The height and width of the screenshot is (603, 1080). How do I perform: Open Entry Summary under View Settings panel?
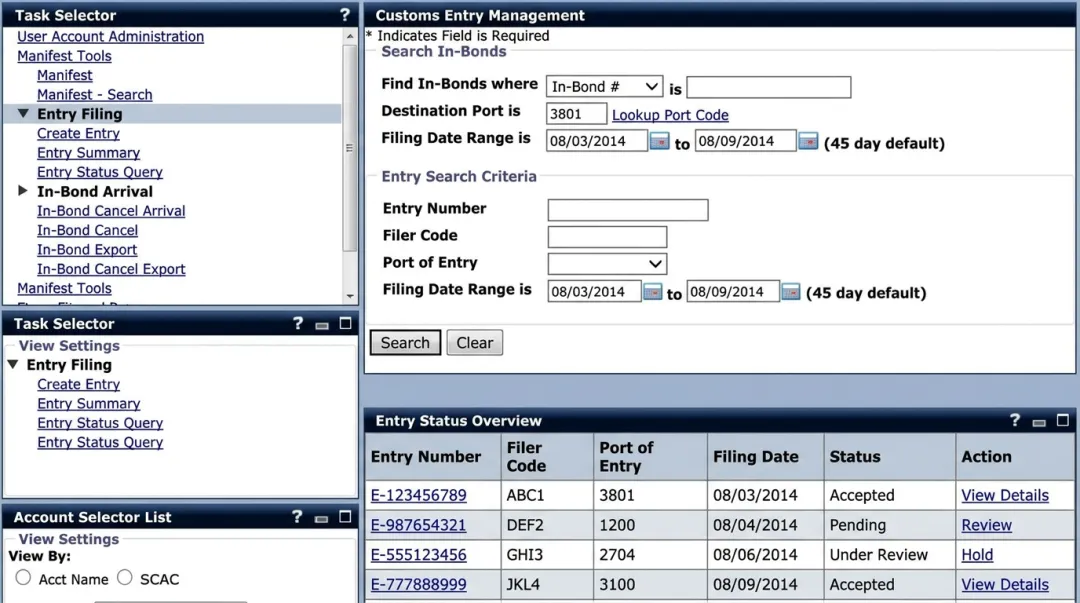click(x=88, y=403)
